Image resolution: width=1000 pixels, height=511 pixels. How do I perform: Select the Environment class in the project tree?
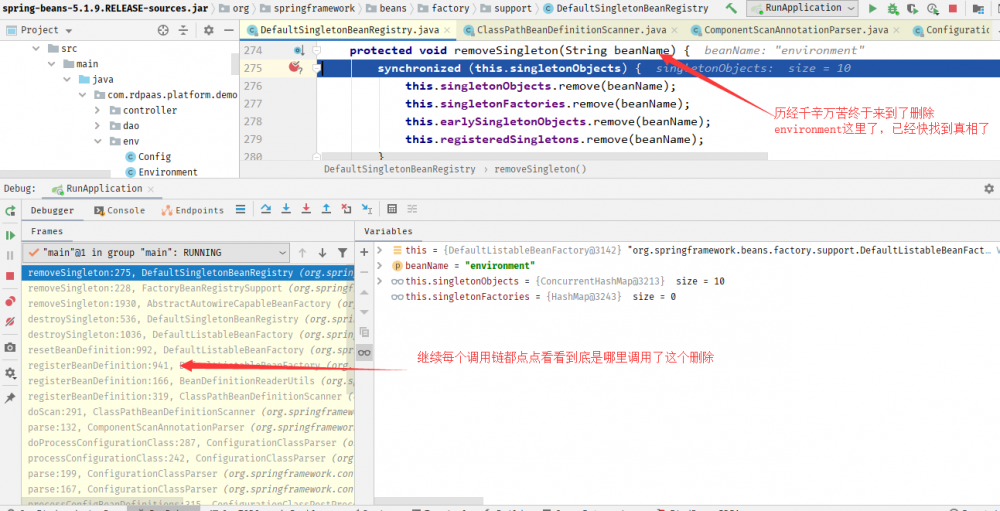pos(168,172)
